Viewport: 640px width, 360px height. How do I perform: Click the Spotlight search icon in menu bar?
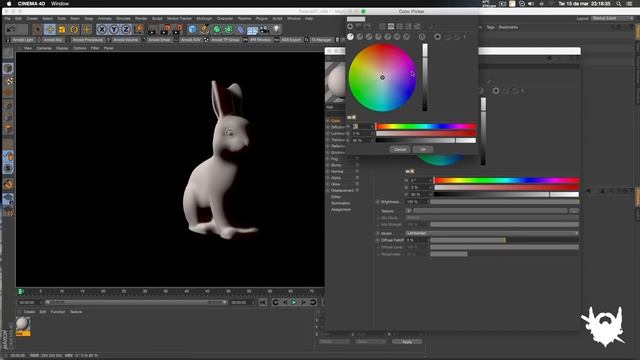619,4
